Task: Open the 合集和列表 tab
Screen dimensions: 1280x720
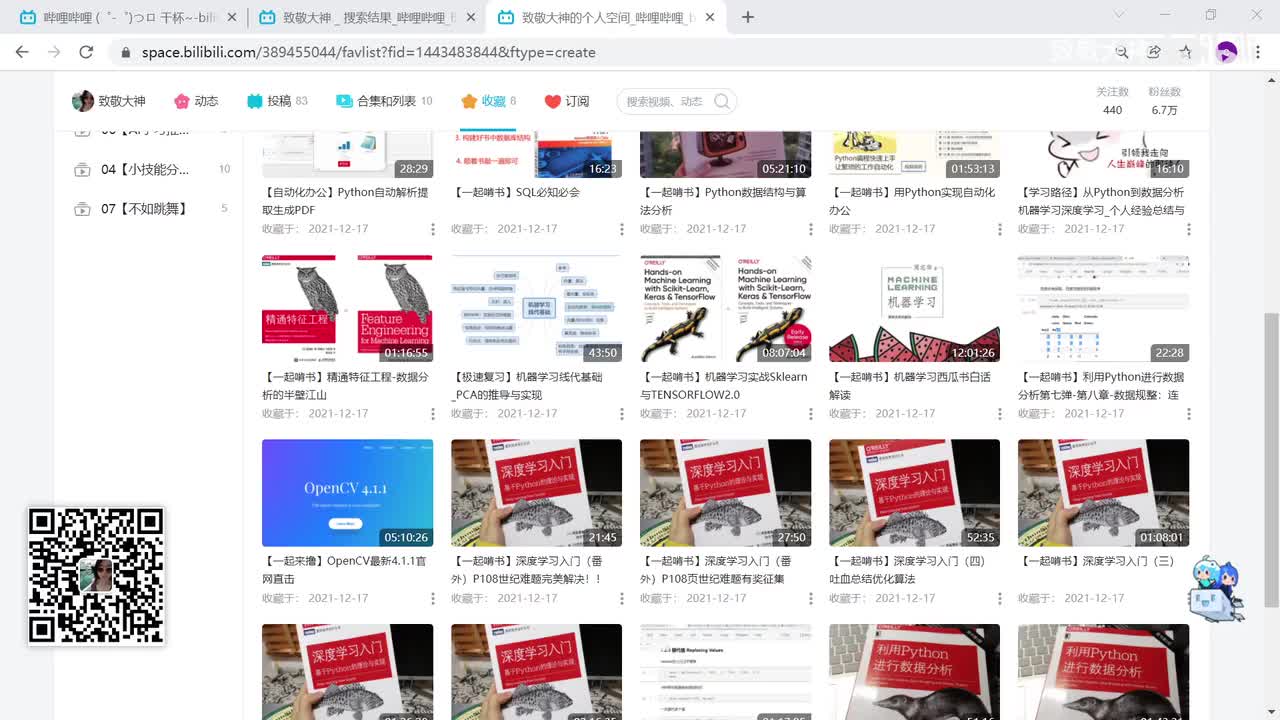Action: click(x=384, y=101)
